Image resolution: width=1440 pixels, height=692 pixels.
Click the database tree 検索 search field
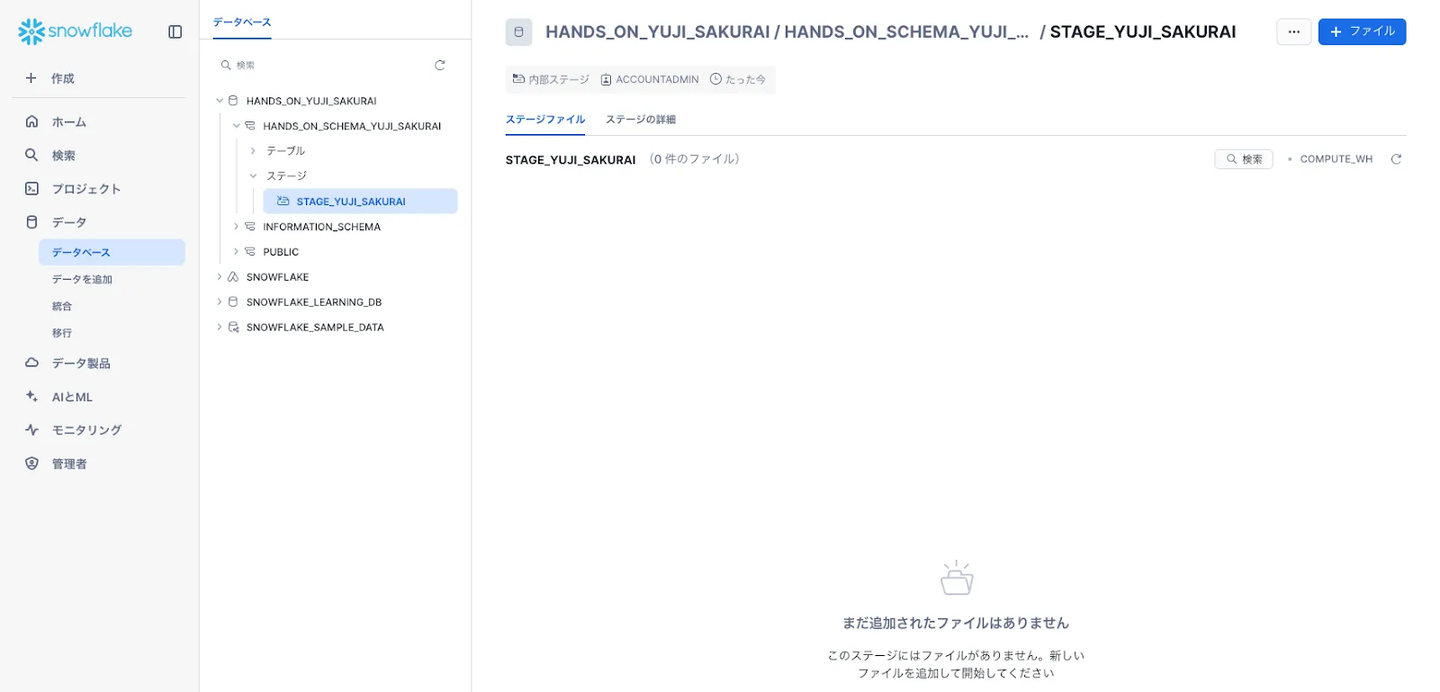click(x=322, y=65)
